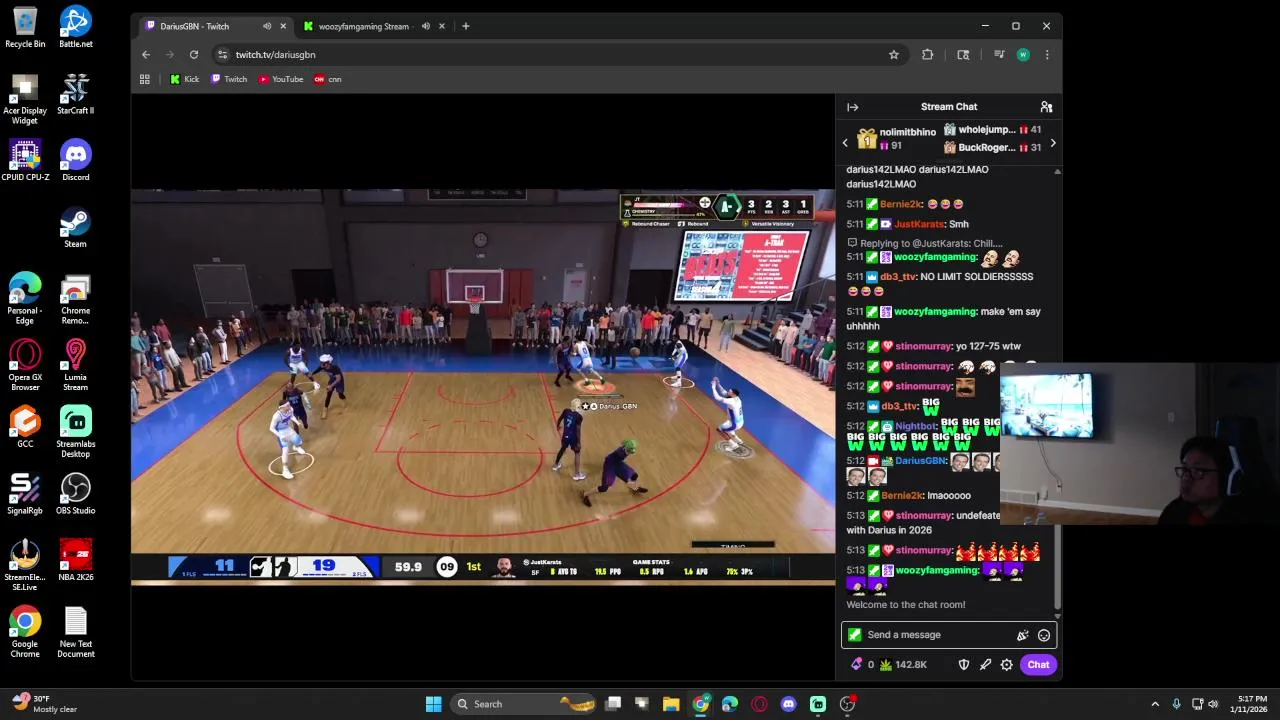
Task: Mute the DariusGBN Twitch tab audio
Action: 267,26
